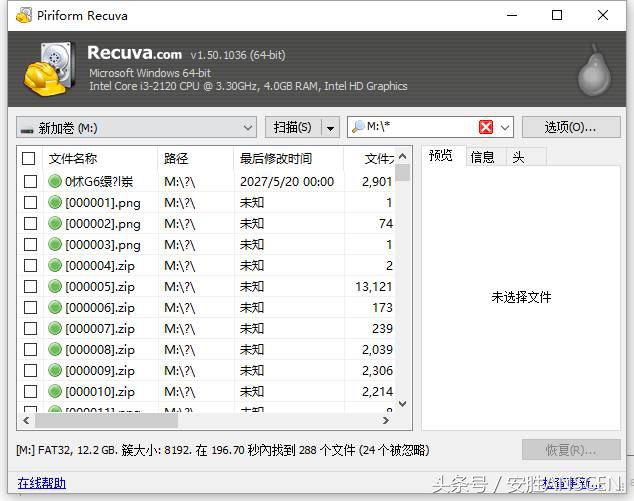Click vertical scrollbar down arrow
The image size is (634, 501).
pyautogui.click(x=402, y=404)
